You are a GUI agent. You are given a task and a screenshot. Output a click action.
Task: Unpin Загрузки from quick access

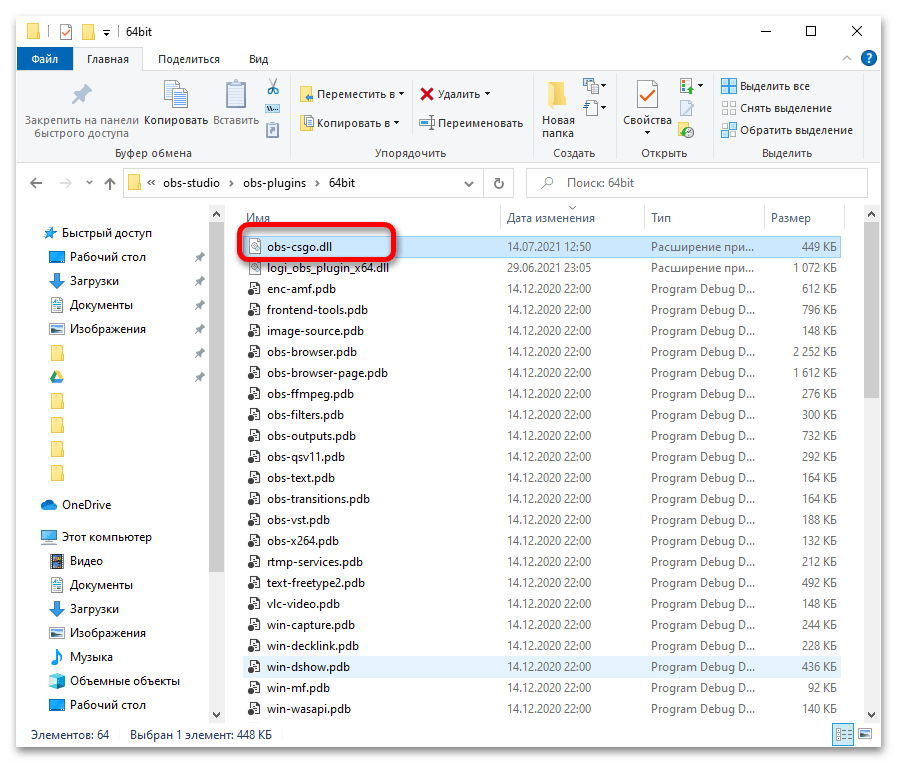[200, 281]
